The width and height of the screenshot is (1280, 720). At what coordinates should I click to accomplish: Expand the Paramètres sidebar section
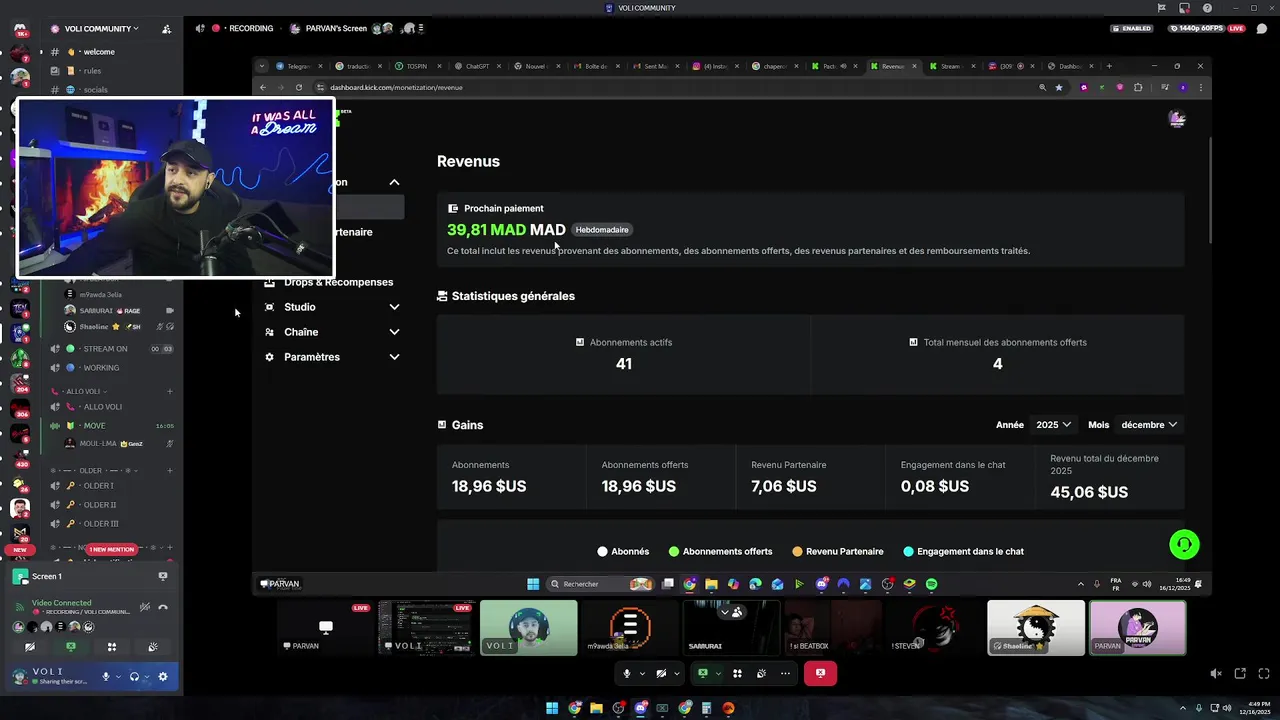(332, 357)
